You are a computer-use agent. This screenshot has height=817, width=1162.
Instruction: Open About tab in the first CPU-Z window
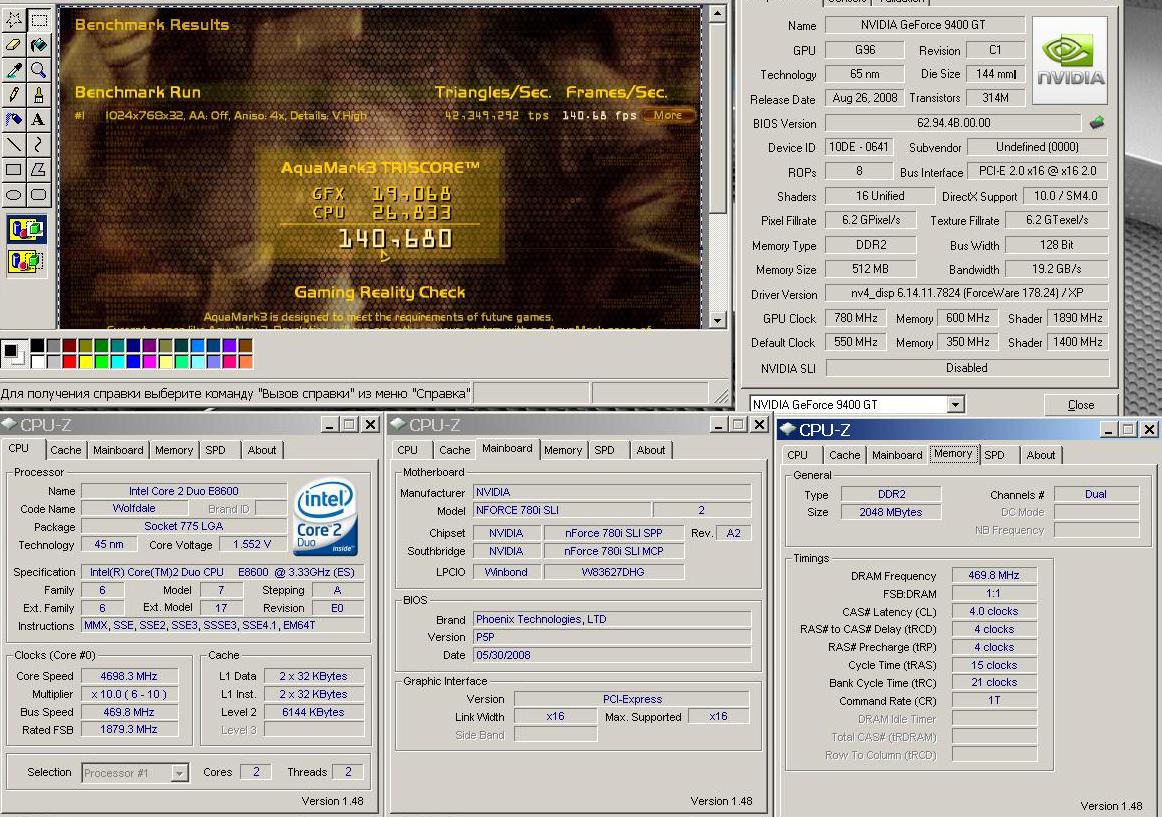262,450
